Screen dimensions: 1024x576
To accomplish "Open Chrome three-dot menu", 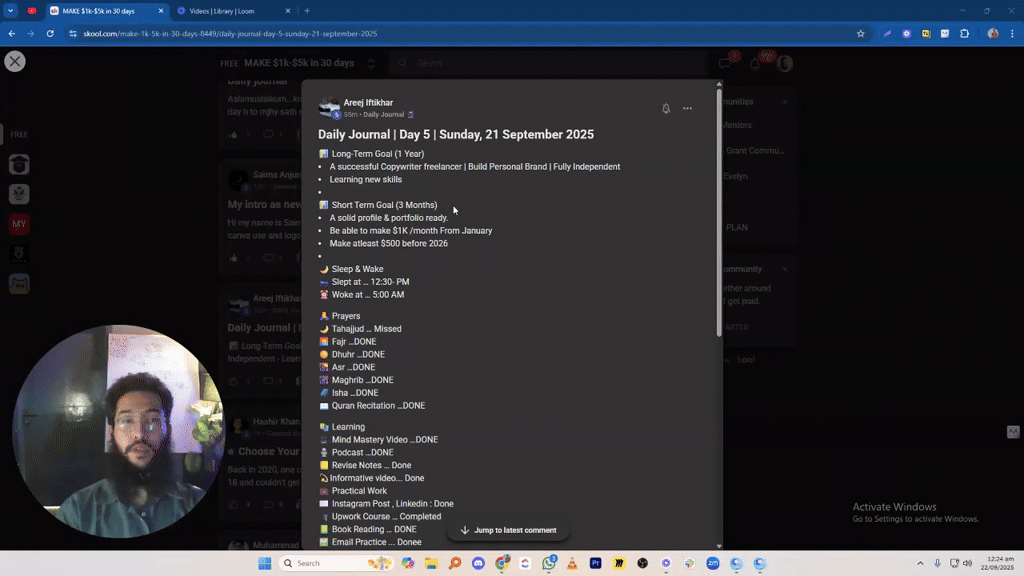I will [1012, 33].
